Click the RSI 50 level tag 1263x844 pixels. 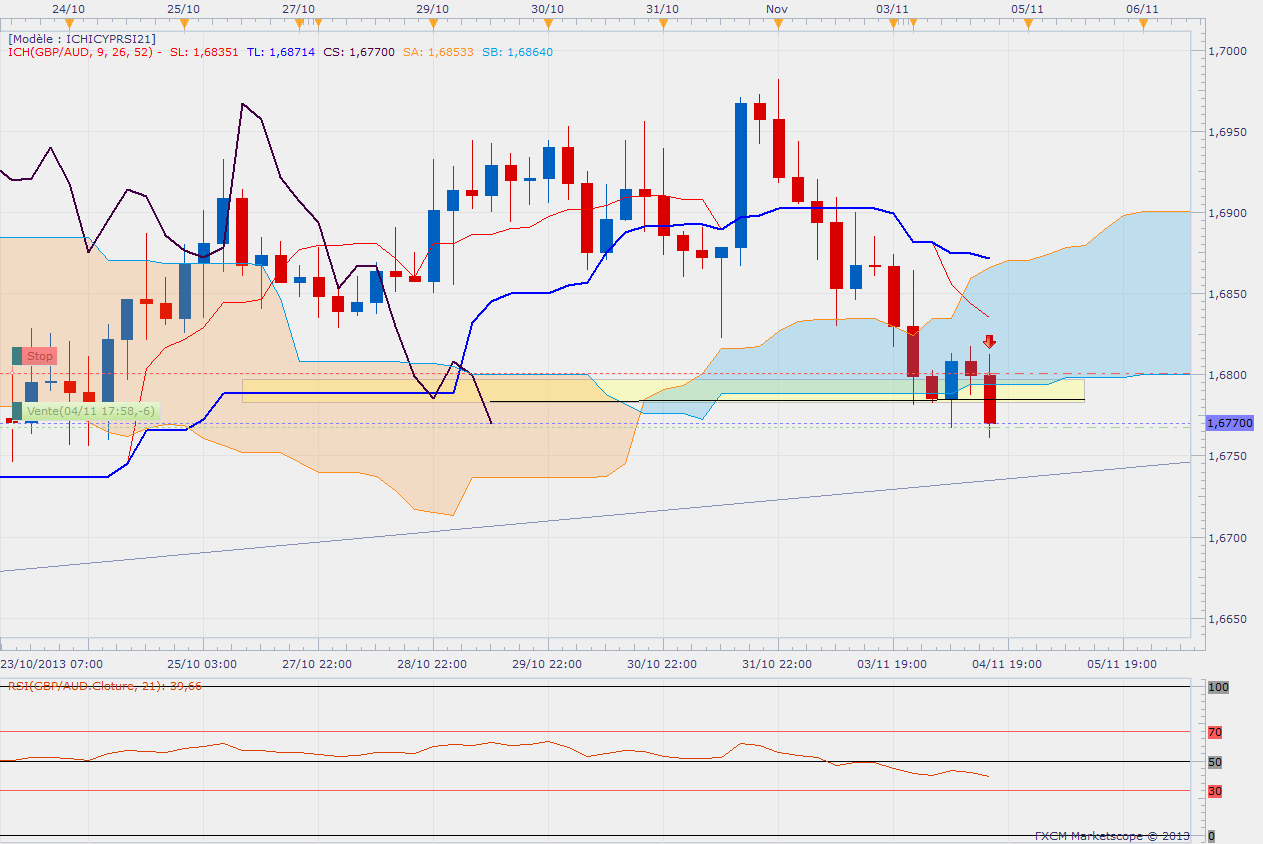click(1215, 762)
